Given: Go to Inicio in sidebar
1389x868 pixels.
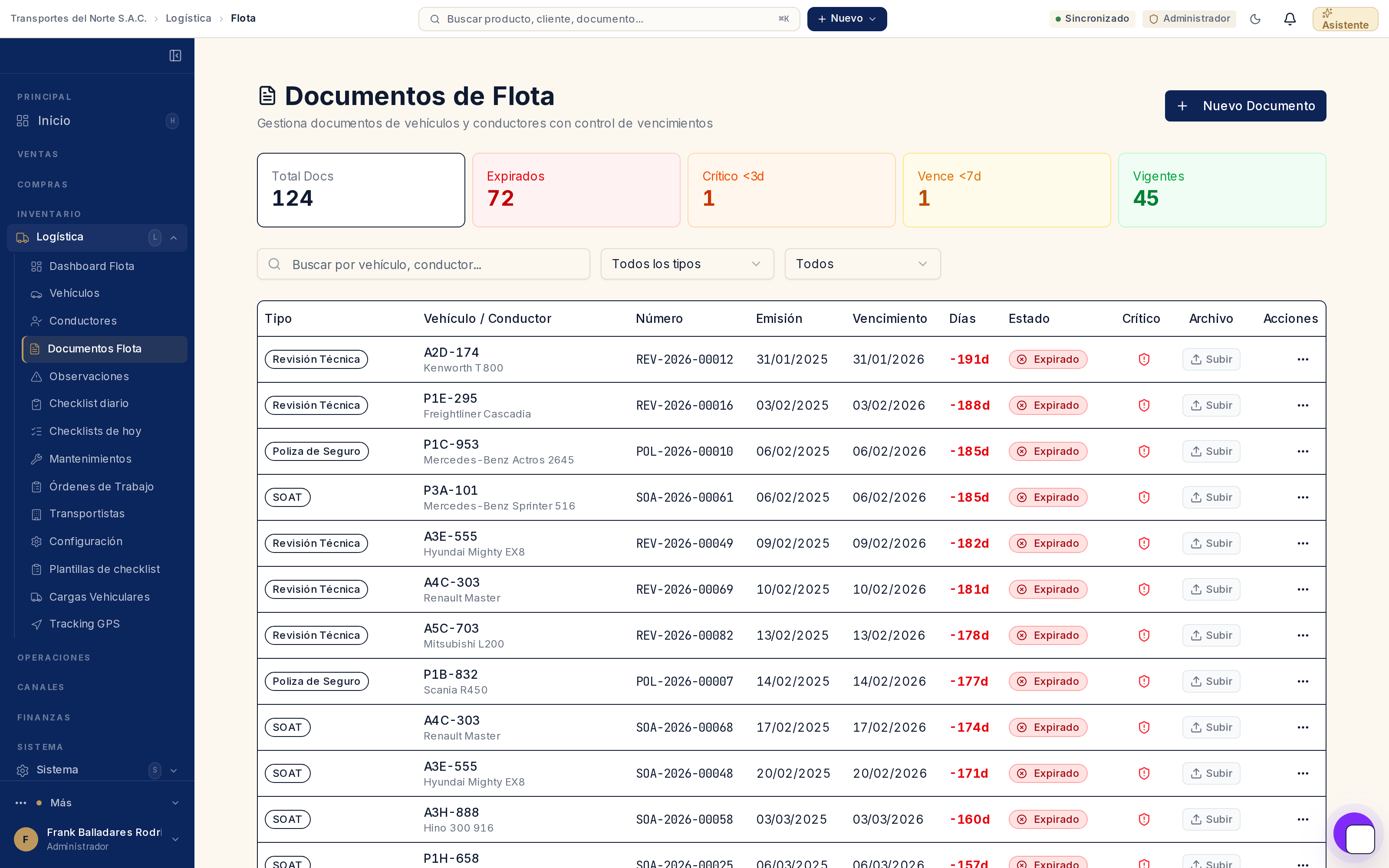Looking at the screenshot, I should pyautogui.click(x=97, y=121).
